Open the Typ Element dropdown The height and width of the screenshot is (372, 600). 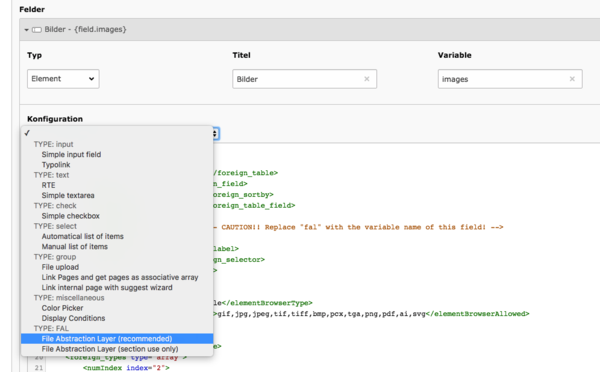pyautogui.click(x=63, y=79)
